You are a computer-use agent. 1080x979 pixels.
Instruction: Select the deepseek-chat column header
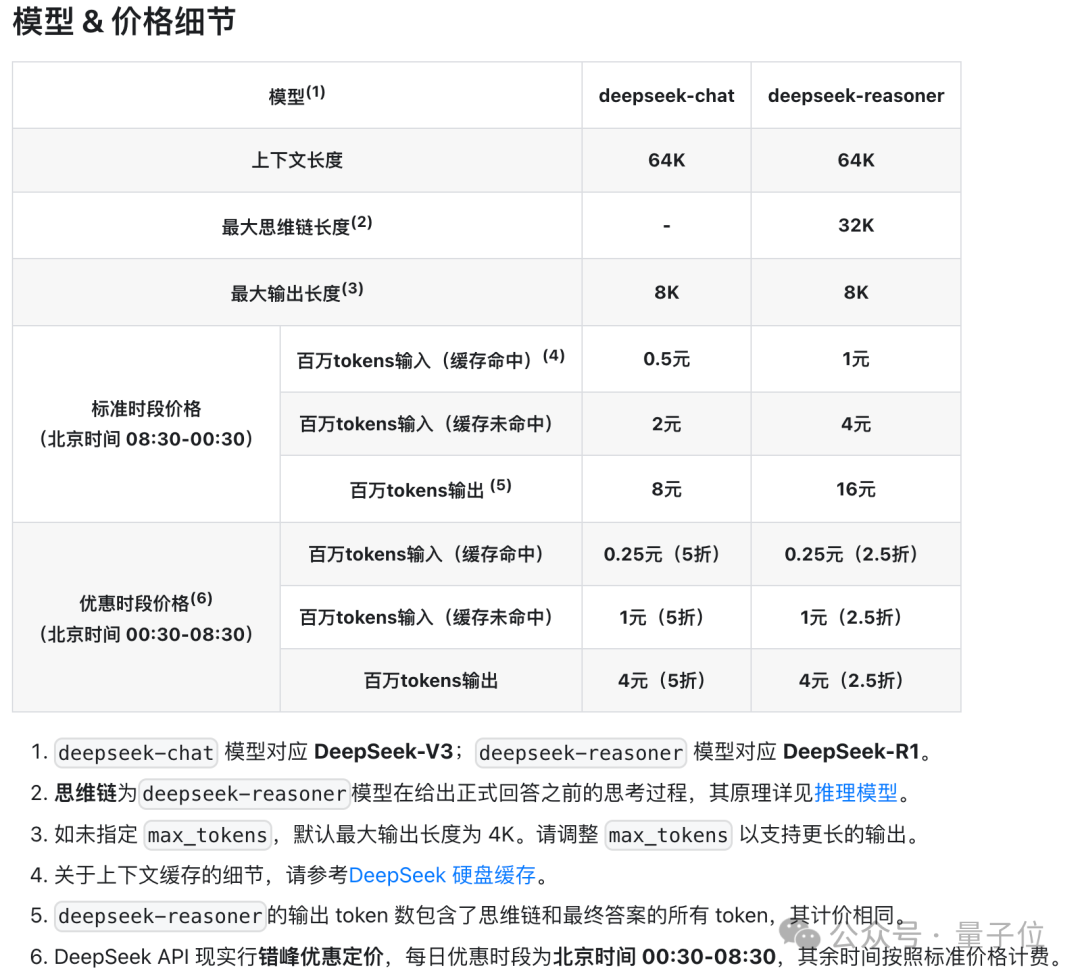[666, 95]
